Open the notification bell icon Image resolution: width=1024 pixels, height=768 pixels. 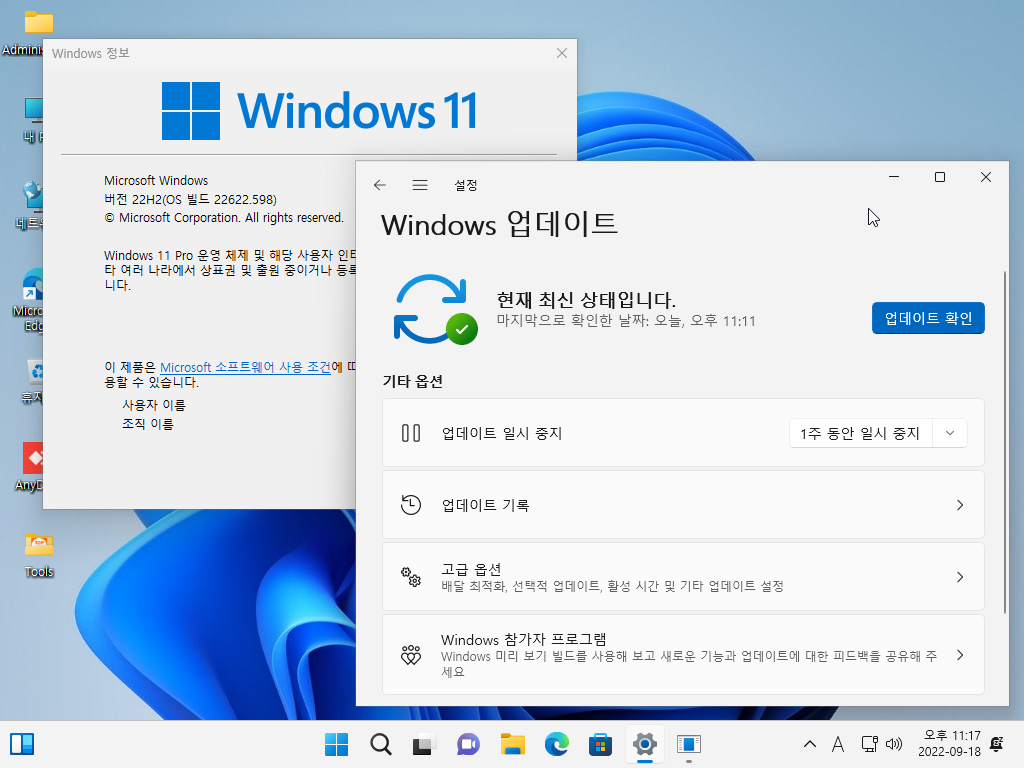(x=997, y=744)
